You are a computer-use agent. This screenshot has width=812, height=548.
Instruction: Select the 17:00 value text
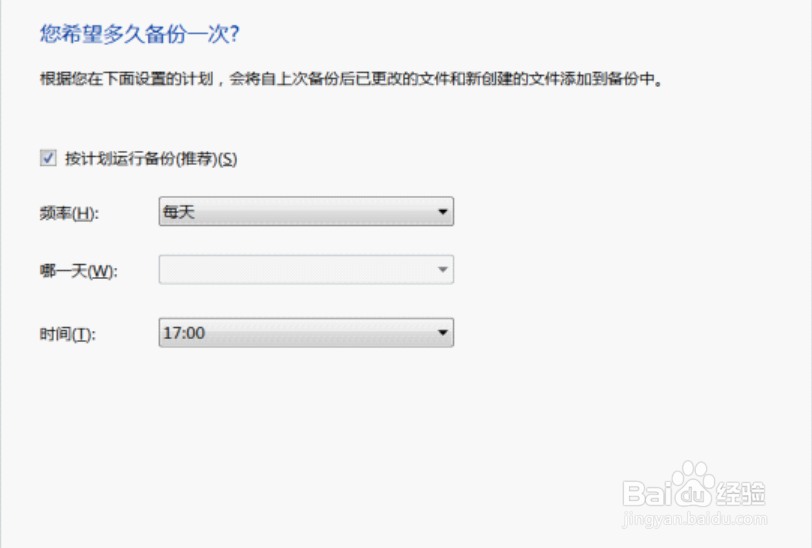[184, 333]
